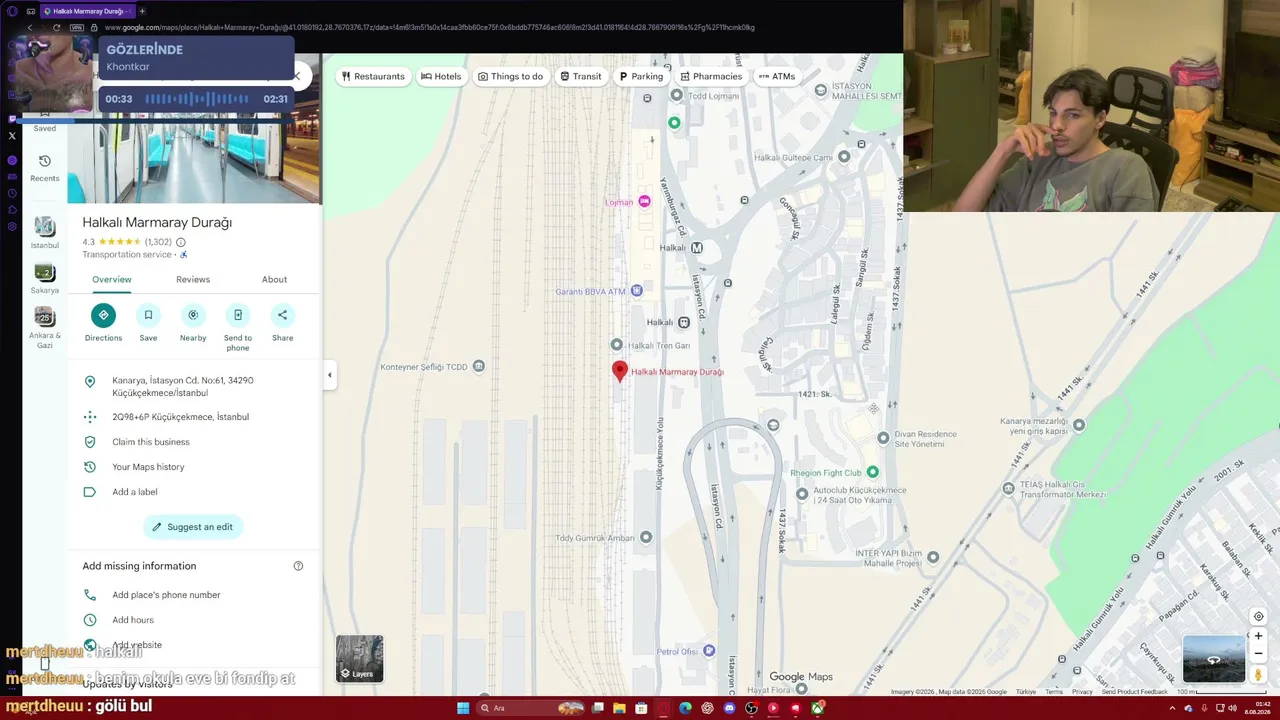Select the Konteyner Şefliği TCDD marker
Screen dimensions: 1280x720
[x=479, y=367]
